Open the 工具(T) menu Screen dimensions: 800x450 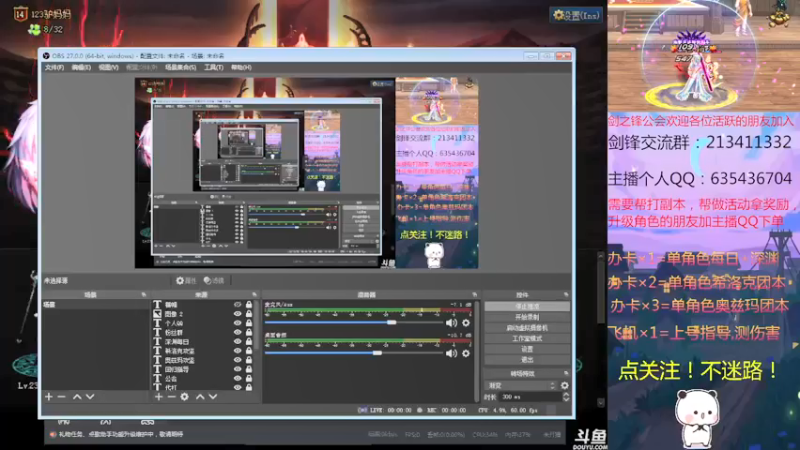click(214, 67)
